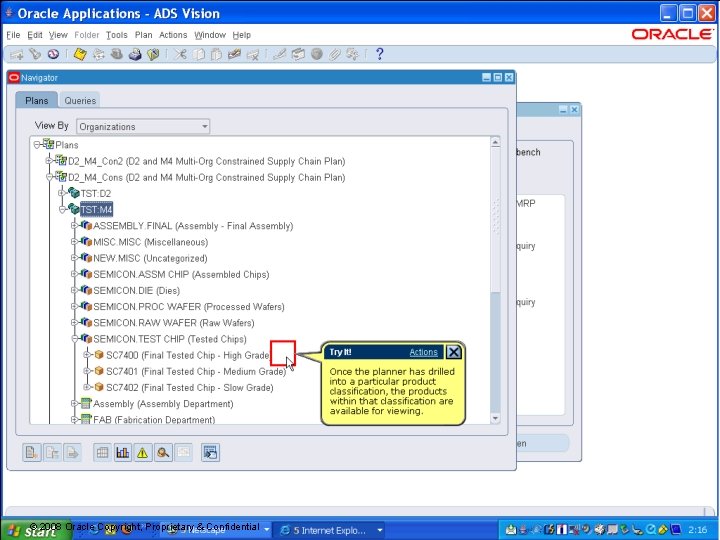This screenshot has width=720, height=540.
Task: Open Window Help question mark icon
Action: point(379,54)
